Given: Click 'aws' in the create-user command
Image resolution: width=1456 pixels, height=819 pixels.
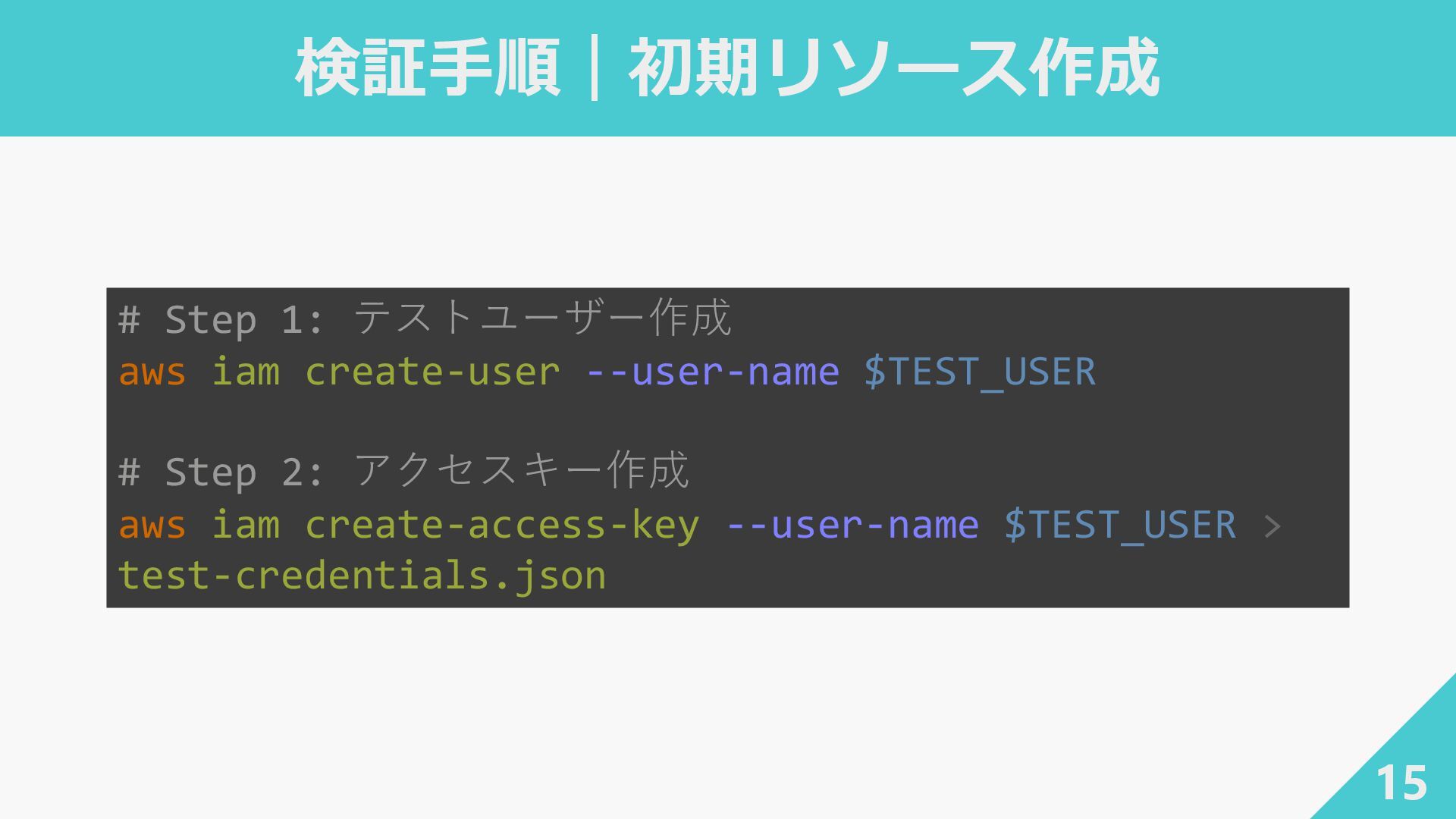Looking at the screenshot, I should point(152,372).
